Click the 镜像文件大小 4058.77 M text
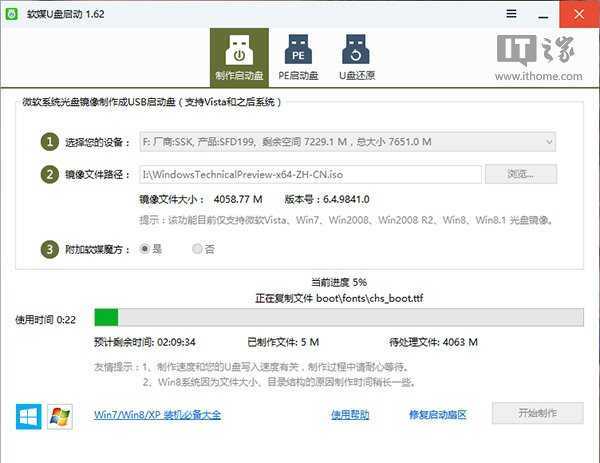 click(201, 199)
